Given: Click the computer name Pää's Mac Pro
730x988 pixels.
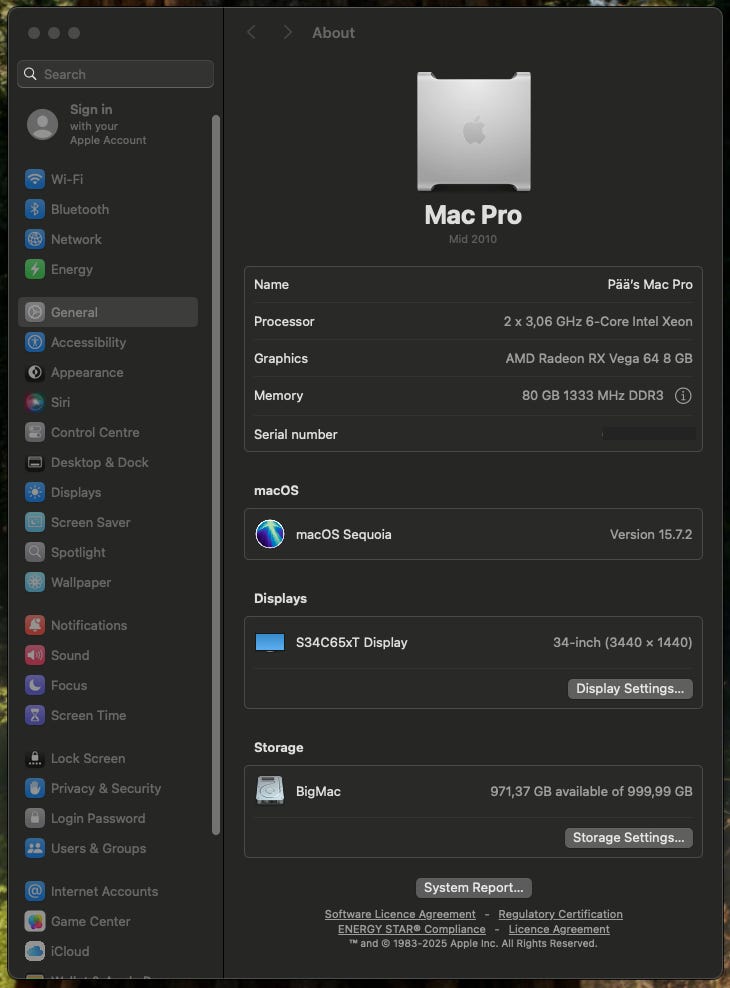Looking at the screenshot, I should 650,285.
